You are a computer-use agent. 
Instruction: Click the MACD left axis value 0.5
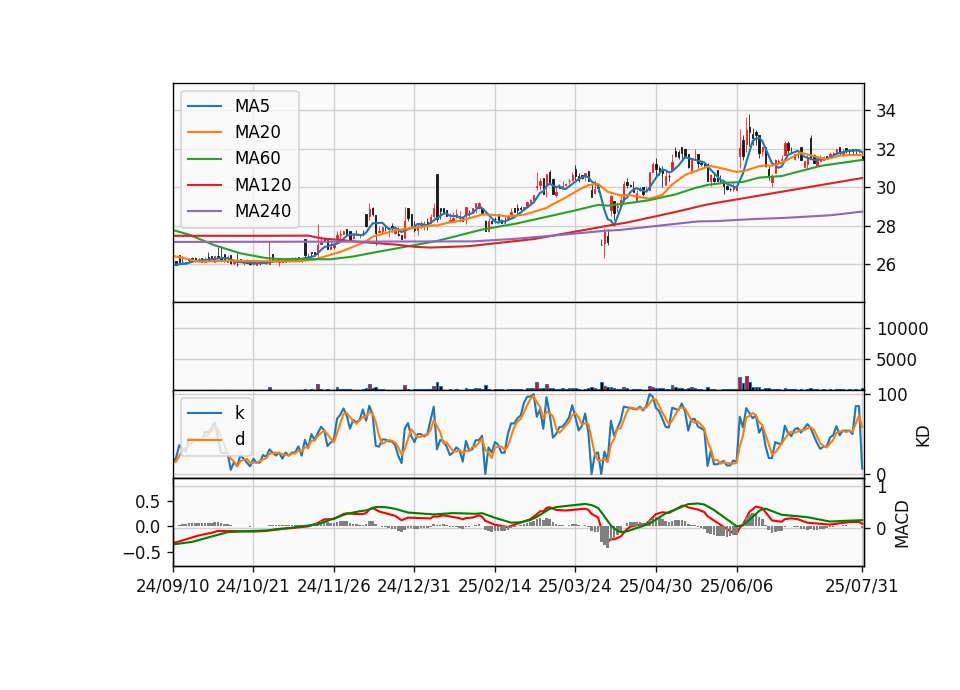(147, 502)
